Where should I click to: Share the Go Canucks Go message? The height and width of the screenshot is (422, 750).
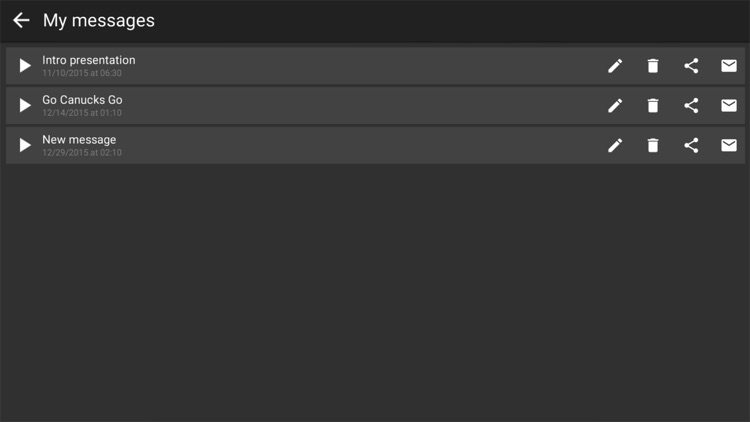pyautogui.click(x=691, y=105)
